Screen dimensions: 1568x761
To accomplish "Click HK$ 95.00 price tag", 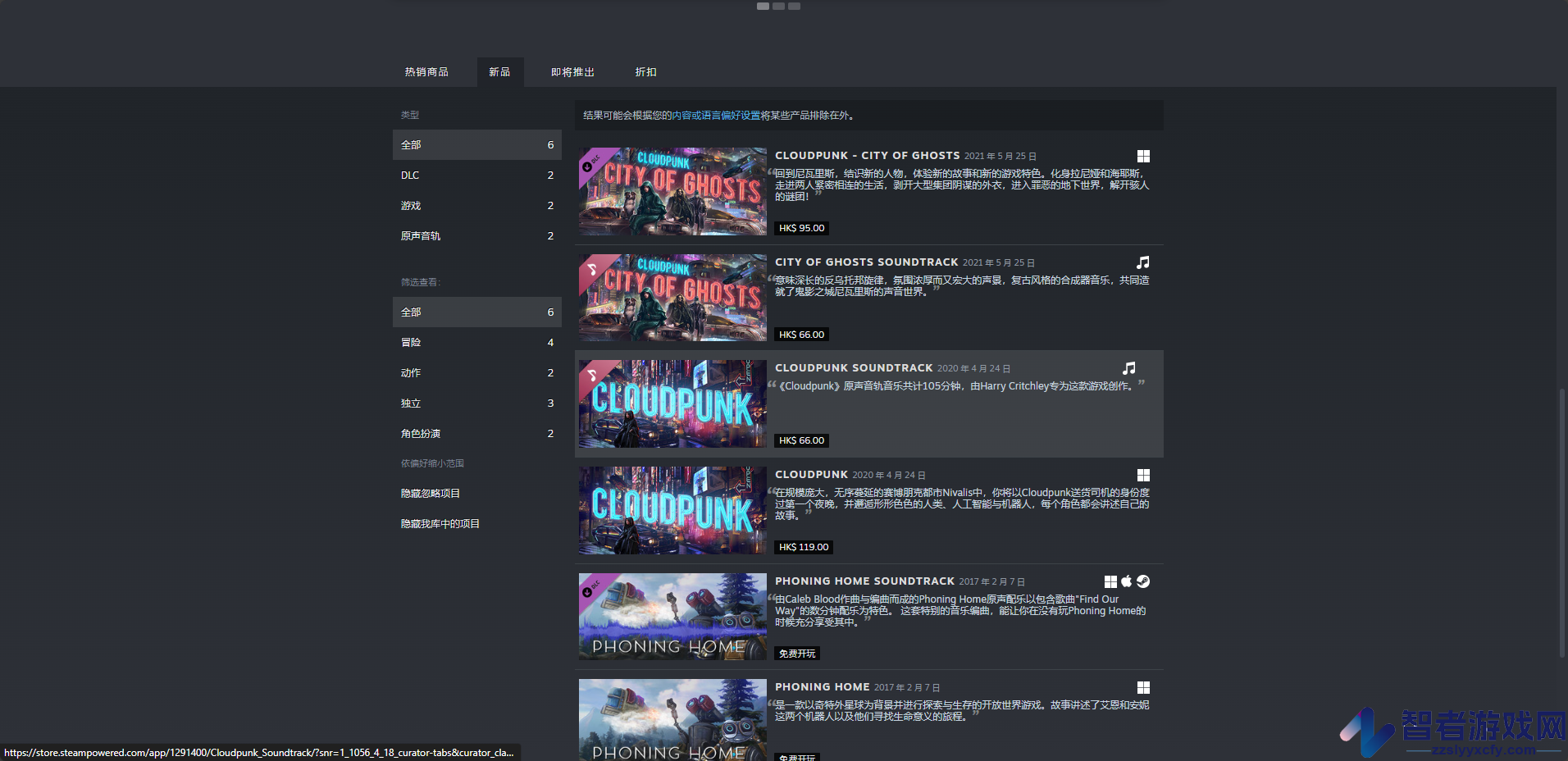I will (x=802, y=228).
